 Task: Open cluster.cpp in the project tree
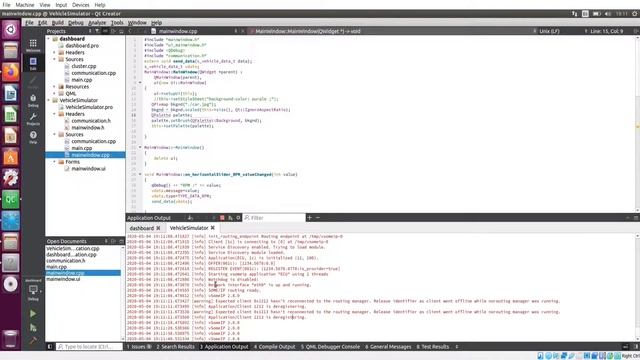[84, 66]
